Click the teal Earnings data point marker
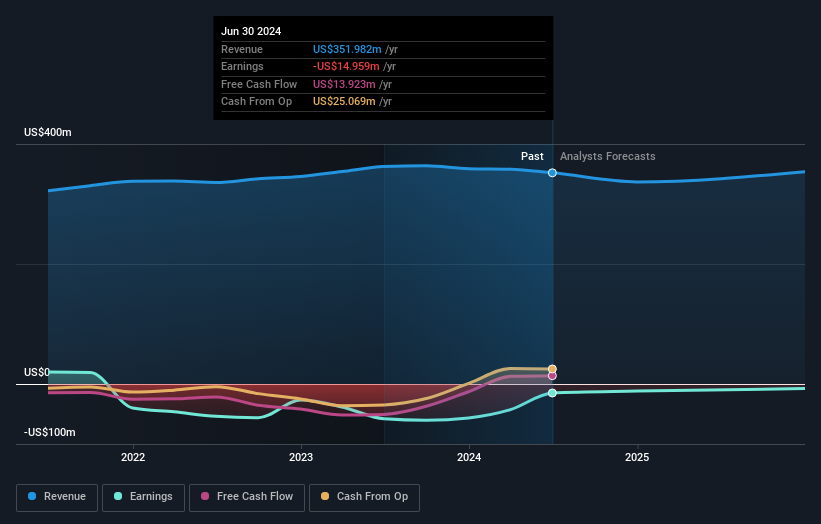The height and width of the screenshot is (524, 821). (x=552, y=393)
